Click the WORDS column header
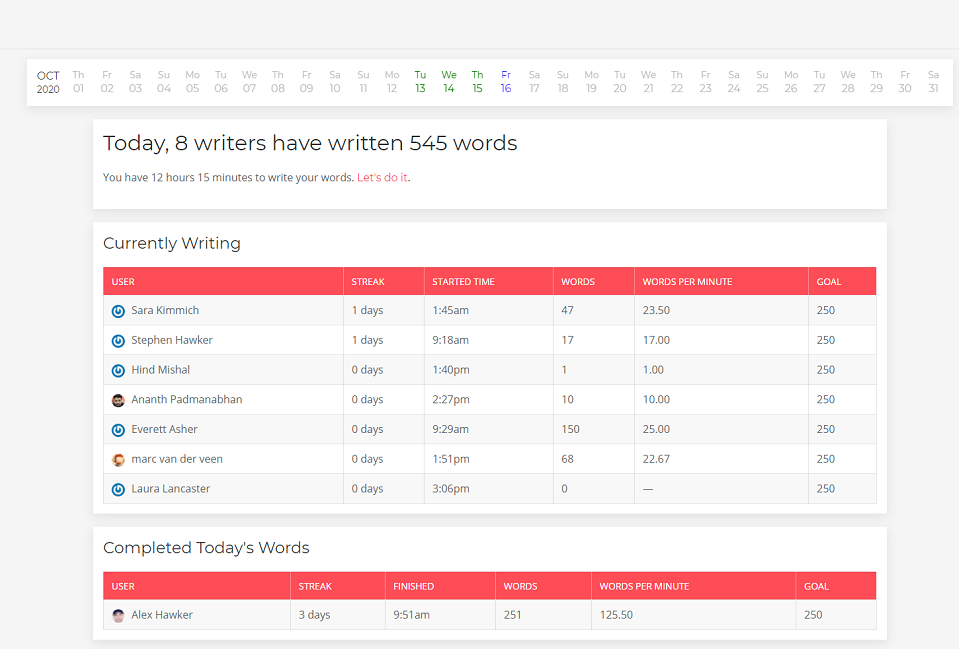 tap(578, 281)
